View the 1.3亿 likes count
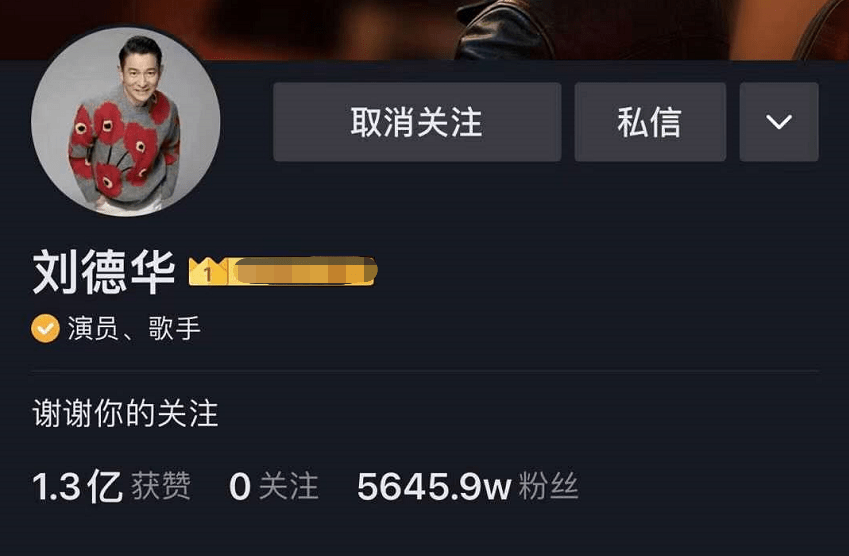The width and height of the screenshot is (849, 556). point(77,486)
